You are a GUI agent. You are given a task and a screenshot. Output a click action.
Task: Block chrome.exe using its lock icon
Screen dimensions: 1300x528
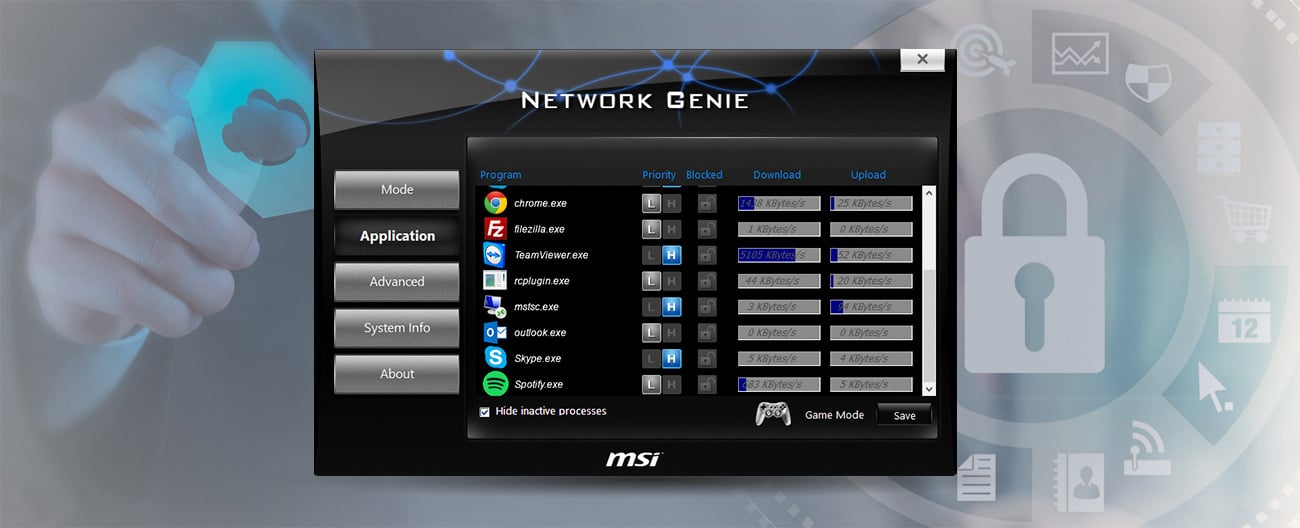point(707,203)
